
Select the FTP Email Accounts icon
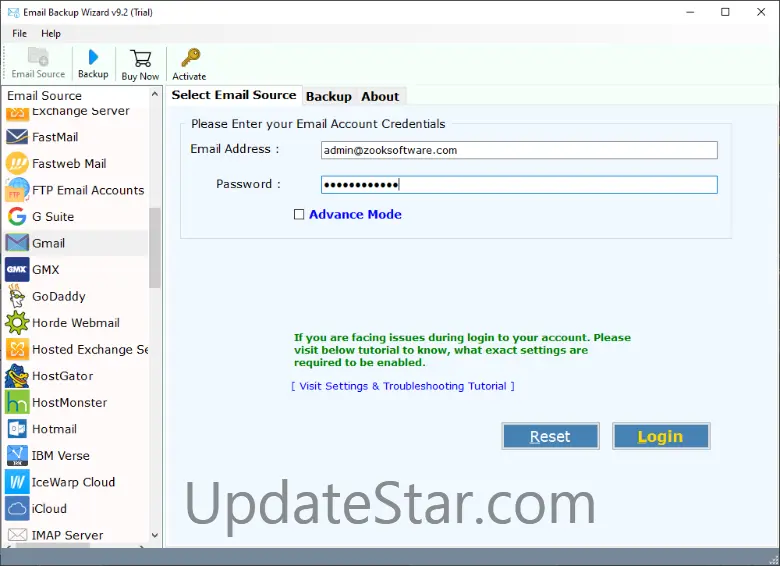[x=17, y=190]
